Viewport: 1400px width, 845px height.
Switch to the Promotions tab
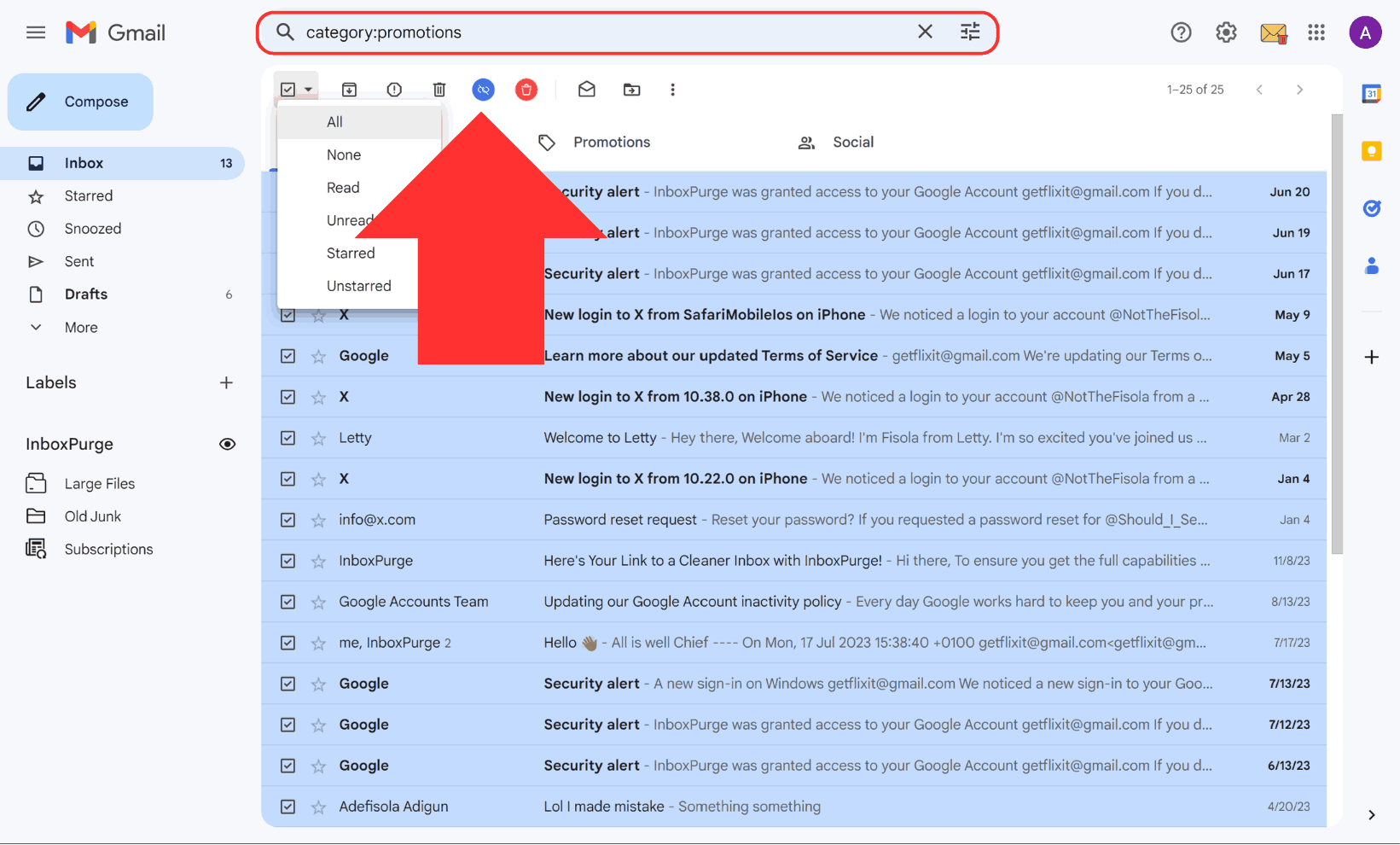(x=595, y=143)
